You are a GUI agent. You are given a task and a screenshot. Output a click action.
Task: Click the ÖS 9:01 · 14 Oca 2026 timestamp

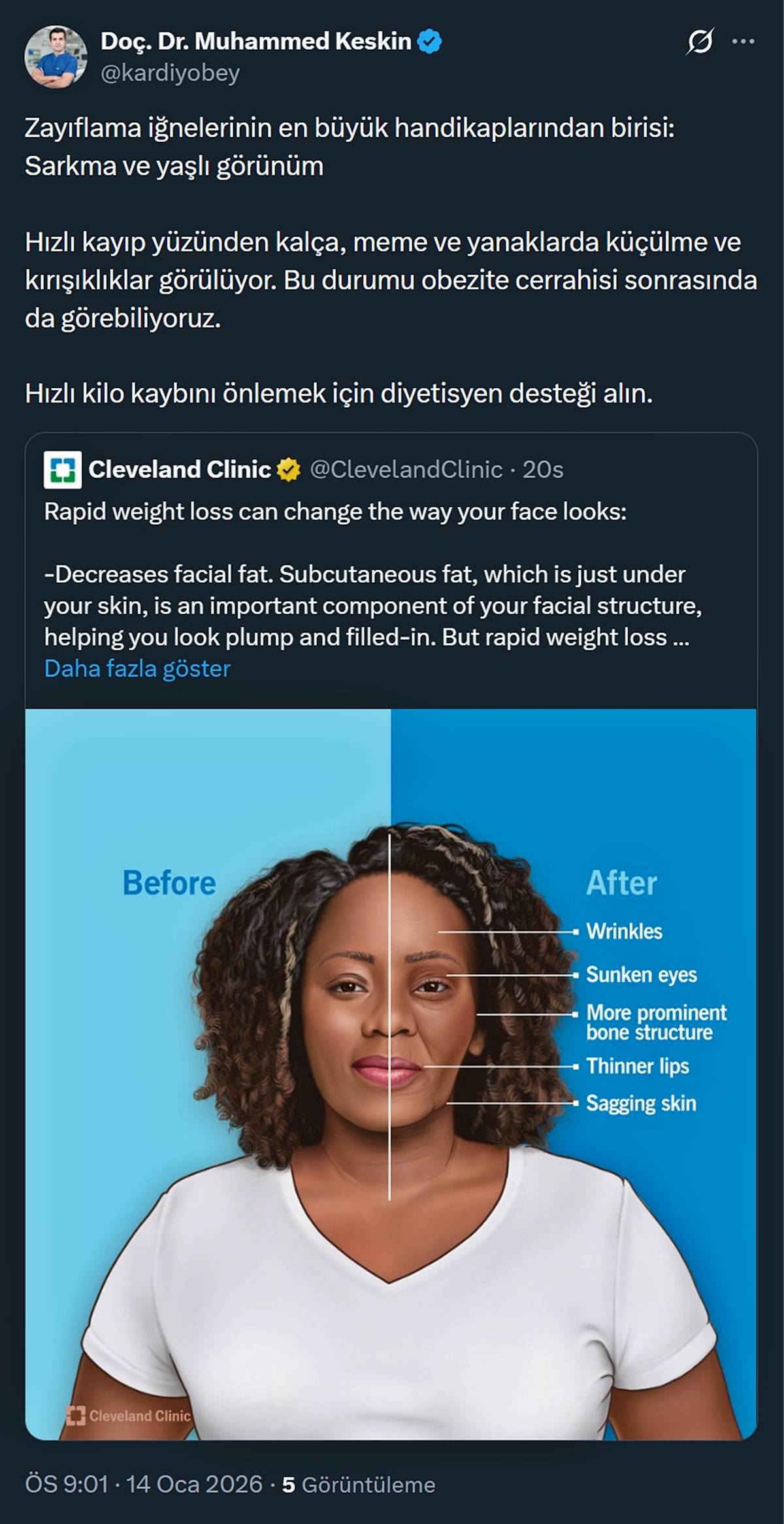click(144, 1484)
